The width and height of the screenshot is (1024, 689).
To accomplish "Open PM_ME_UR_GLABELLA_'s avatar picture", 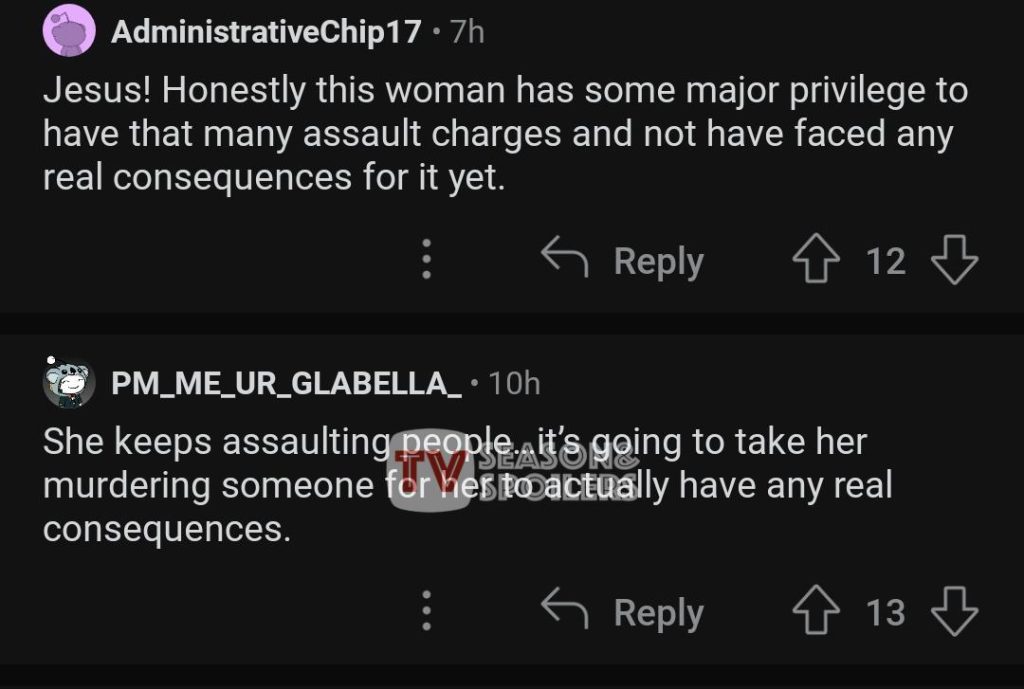I will (x=69, y=382).
